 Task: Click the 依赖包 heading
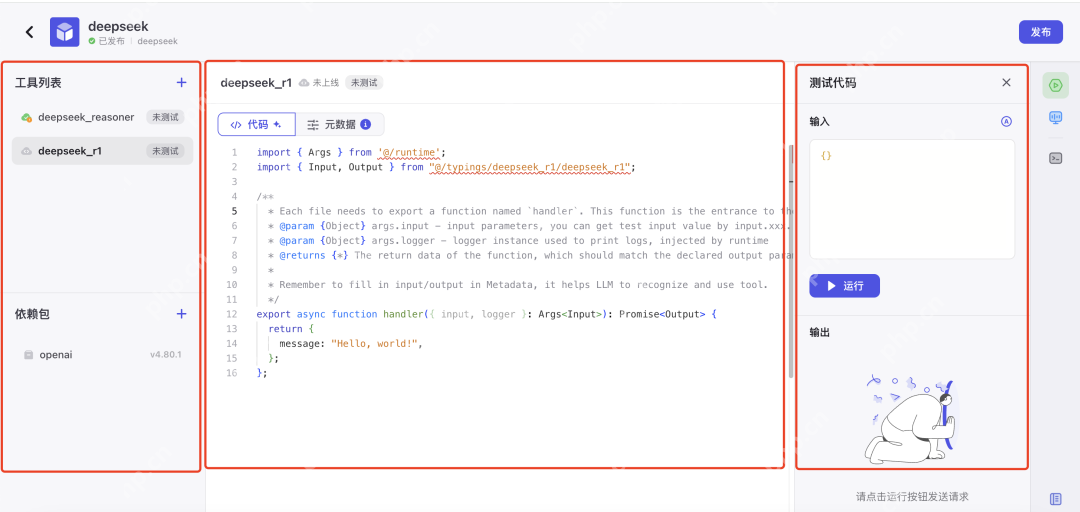32,314
